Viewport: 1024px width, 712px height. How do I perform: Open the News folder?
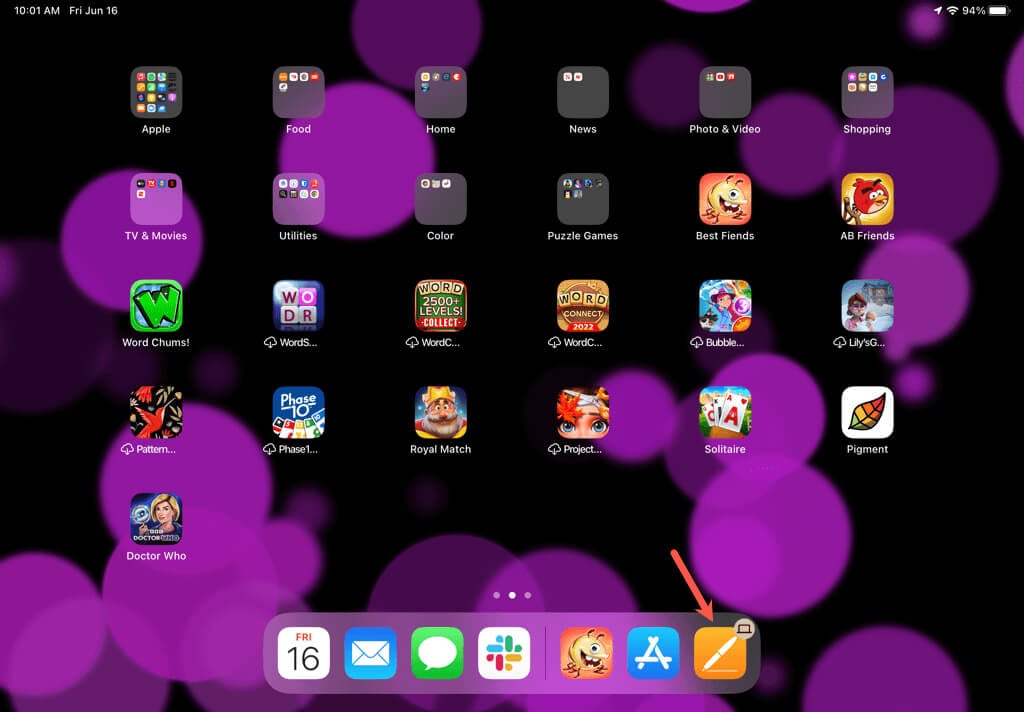click(x=583, y=92)
